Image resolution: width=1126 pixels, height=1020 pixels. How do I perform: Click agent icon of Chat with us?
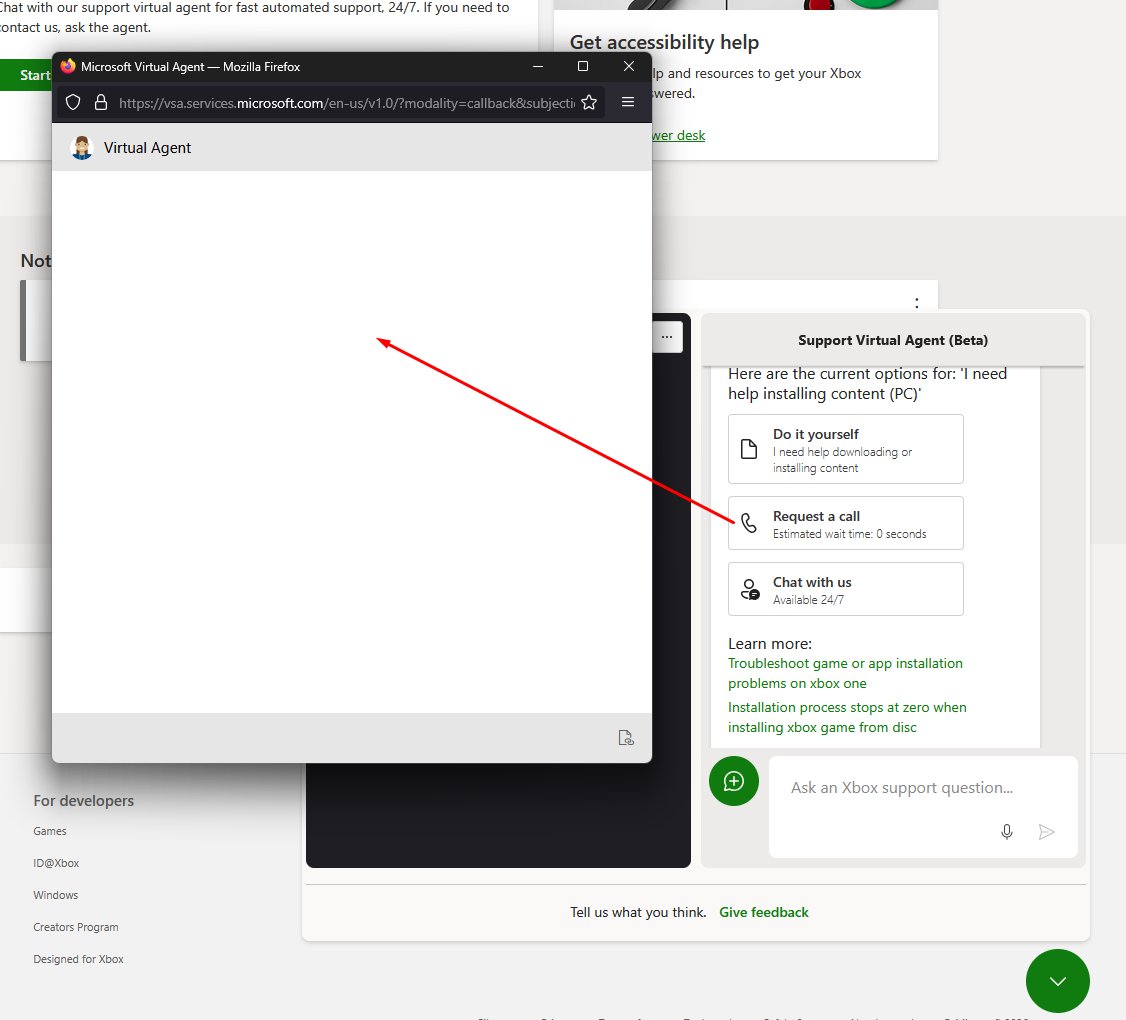click(750, 589)
